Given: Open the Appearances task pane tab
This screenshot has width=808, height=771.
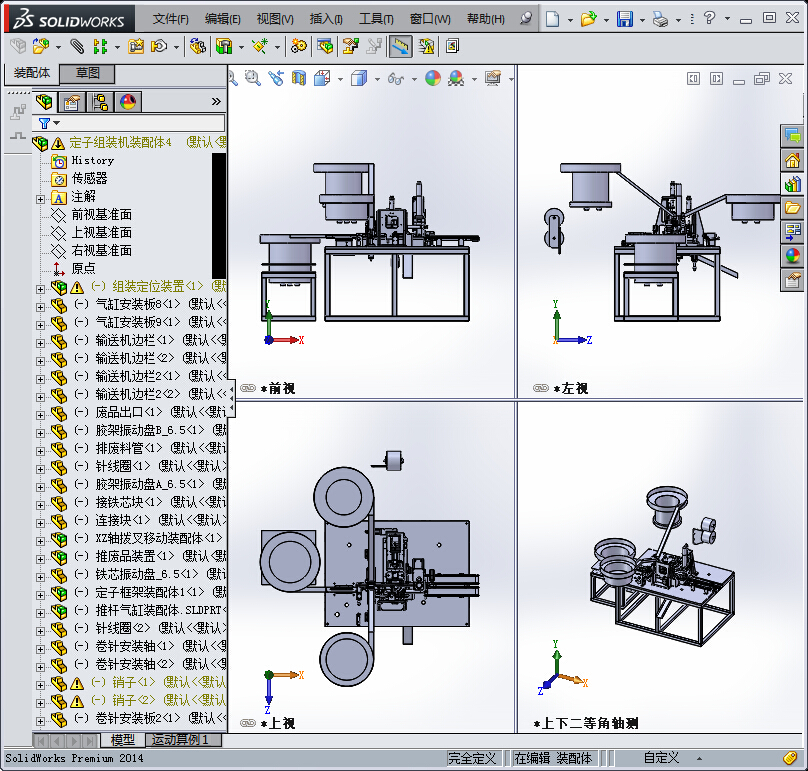Looking at the screenshot, I should [793, 256].
